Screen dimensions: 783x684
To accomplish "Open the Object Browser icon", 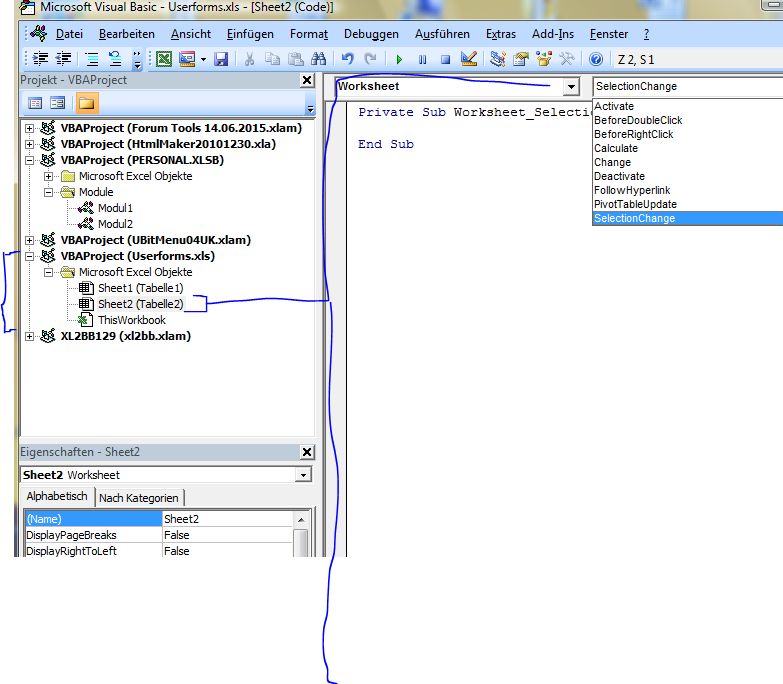I will click(543, 59).
